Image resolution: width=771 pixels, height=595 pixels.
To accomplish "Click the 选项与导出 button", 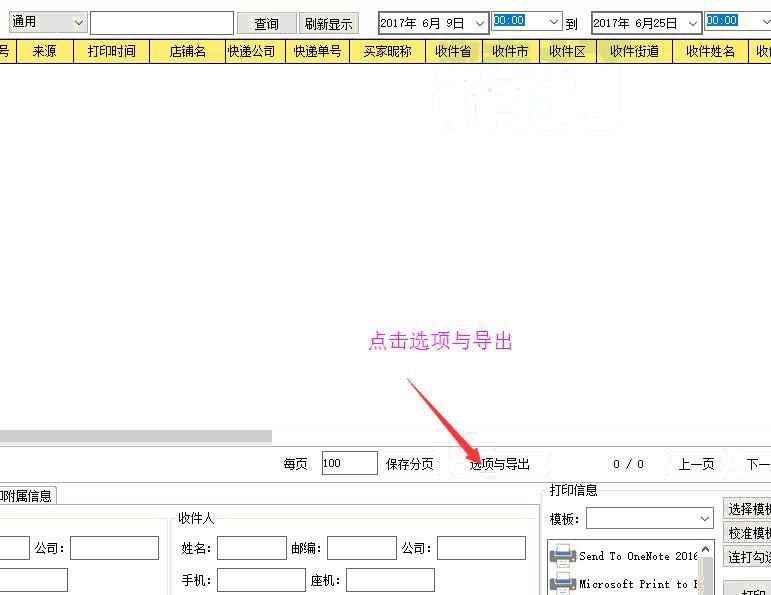I will pos(500,464).
